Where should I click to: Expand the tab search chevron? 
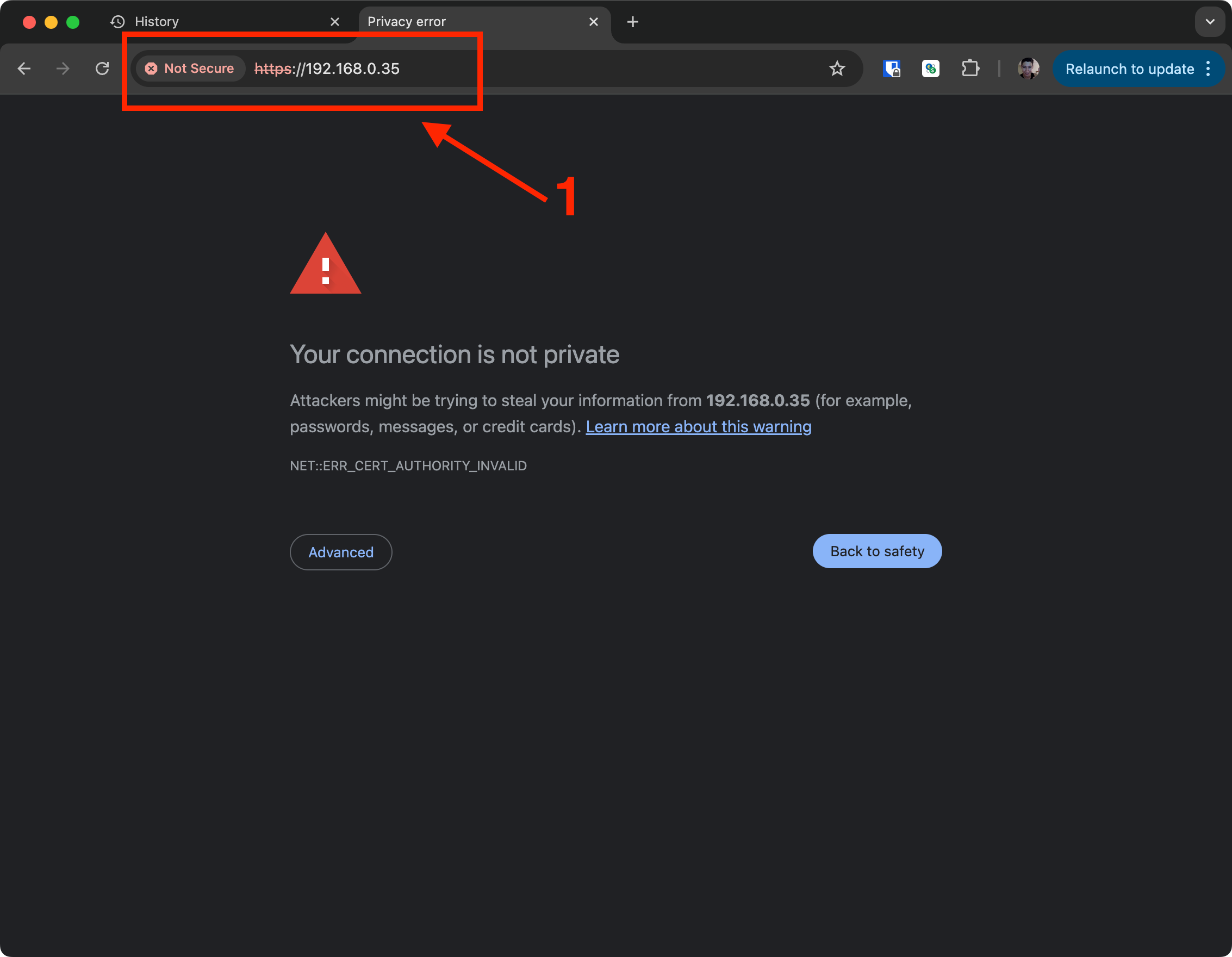point(1209,22)
